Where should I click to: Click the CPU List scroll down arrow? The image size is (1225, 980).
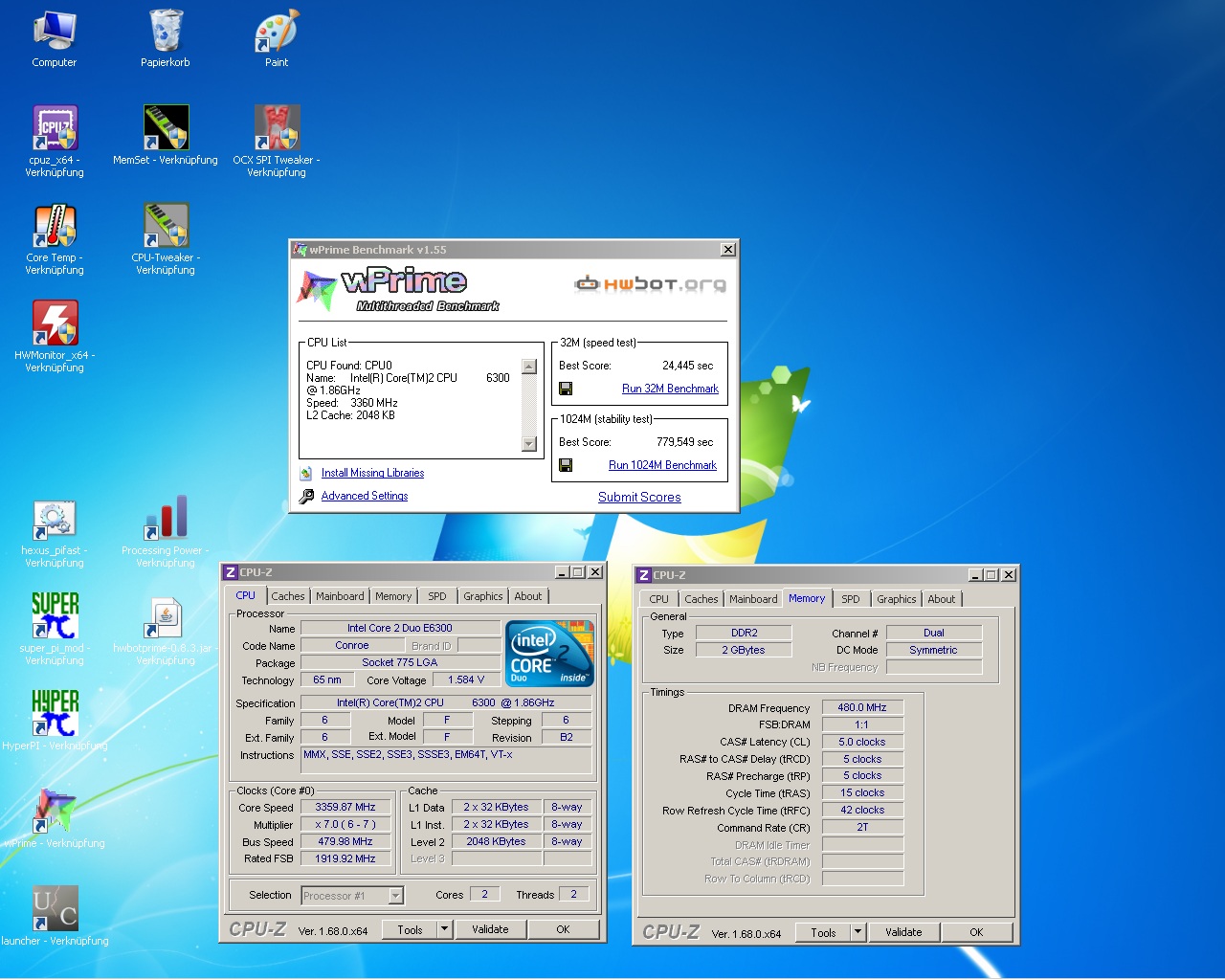529,443
